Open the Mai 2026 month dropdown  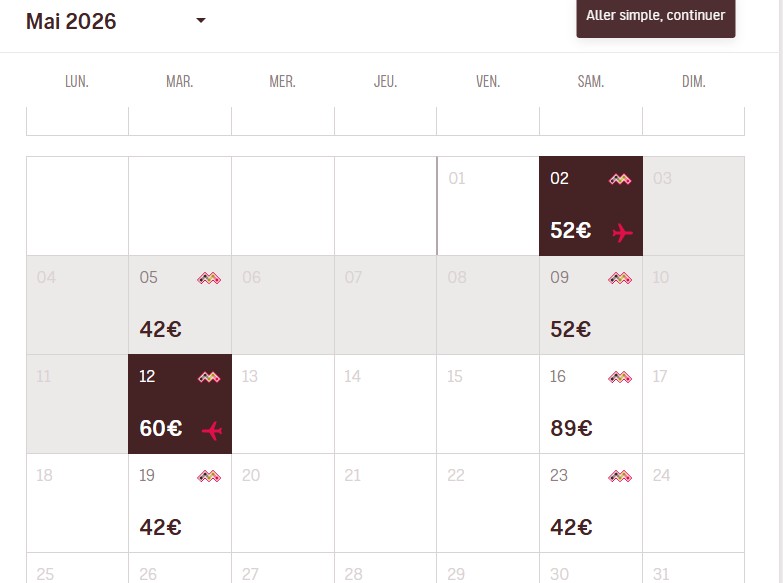click(x=201, y=21)
